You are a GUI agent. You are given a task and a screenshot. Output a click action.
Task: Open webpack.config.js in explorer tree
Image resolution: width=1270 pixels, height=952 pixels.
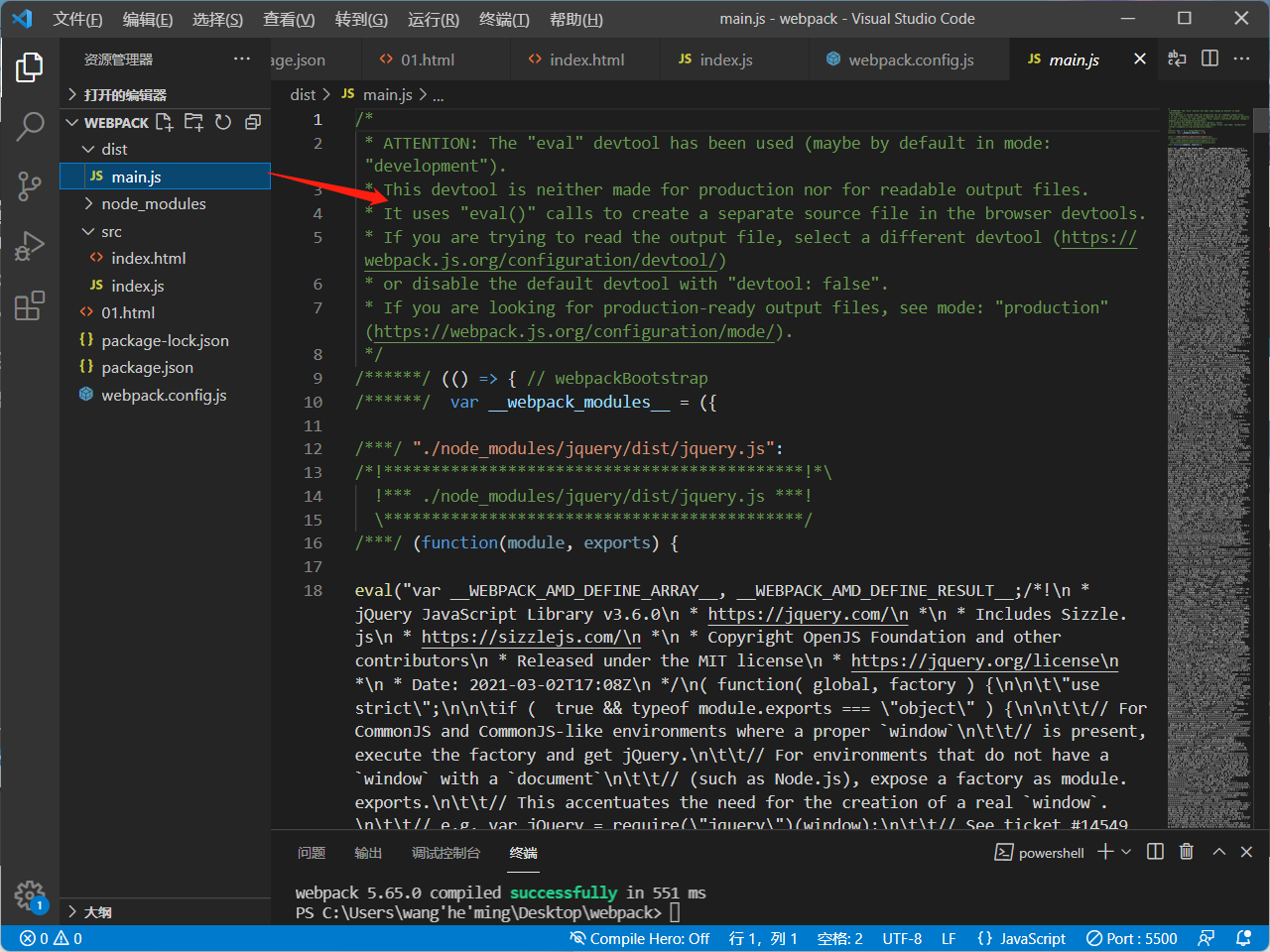pos(165,395)
